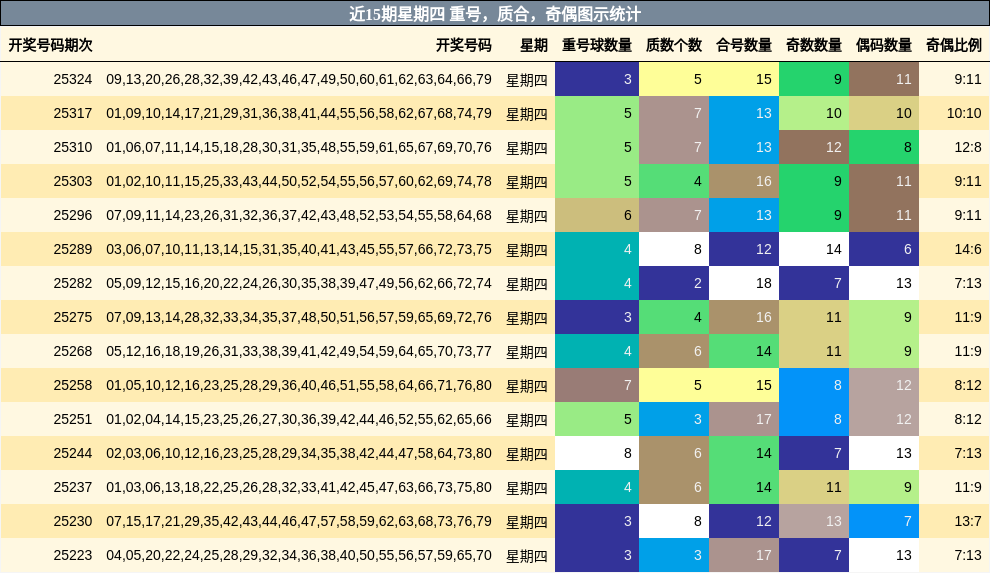
Task: Click draw number 25296
Action: 73,215
